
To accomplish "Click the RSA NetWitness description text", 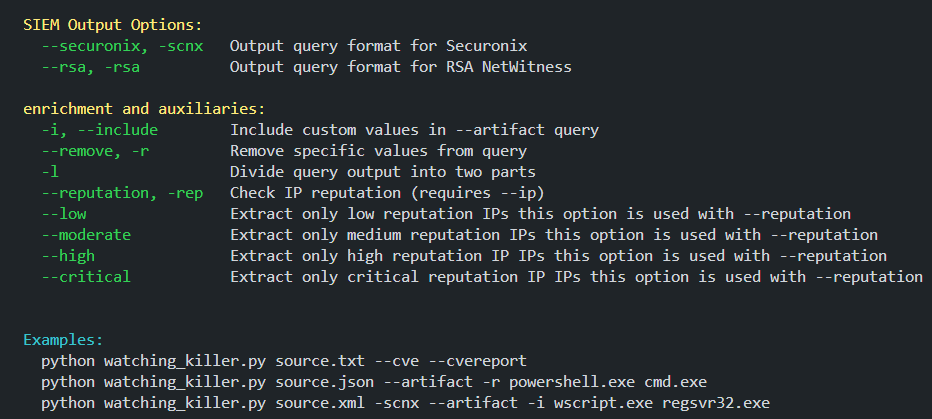I will point(401,67).
